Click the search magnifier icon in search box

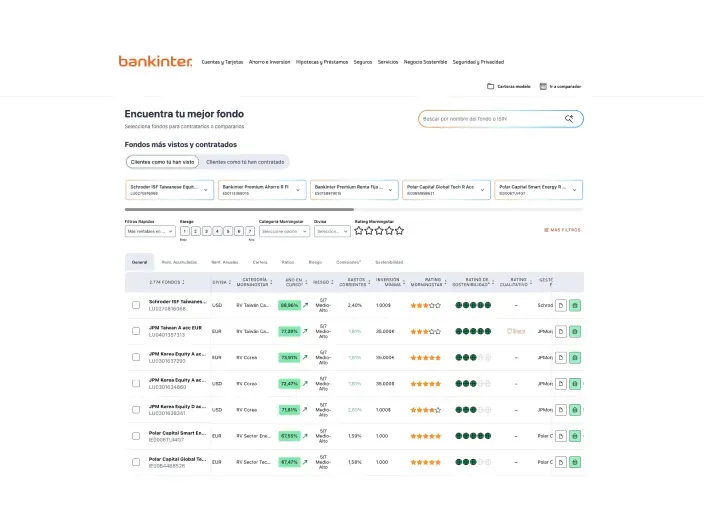click(569, 119)
